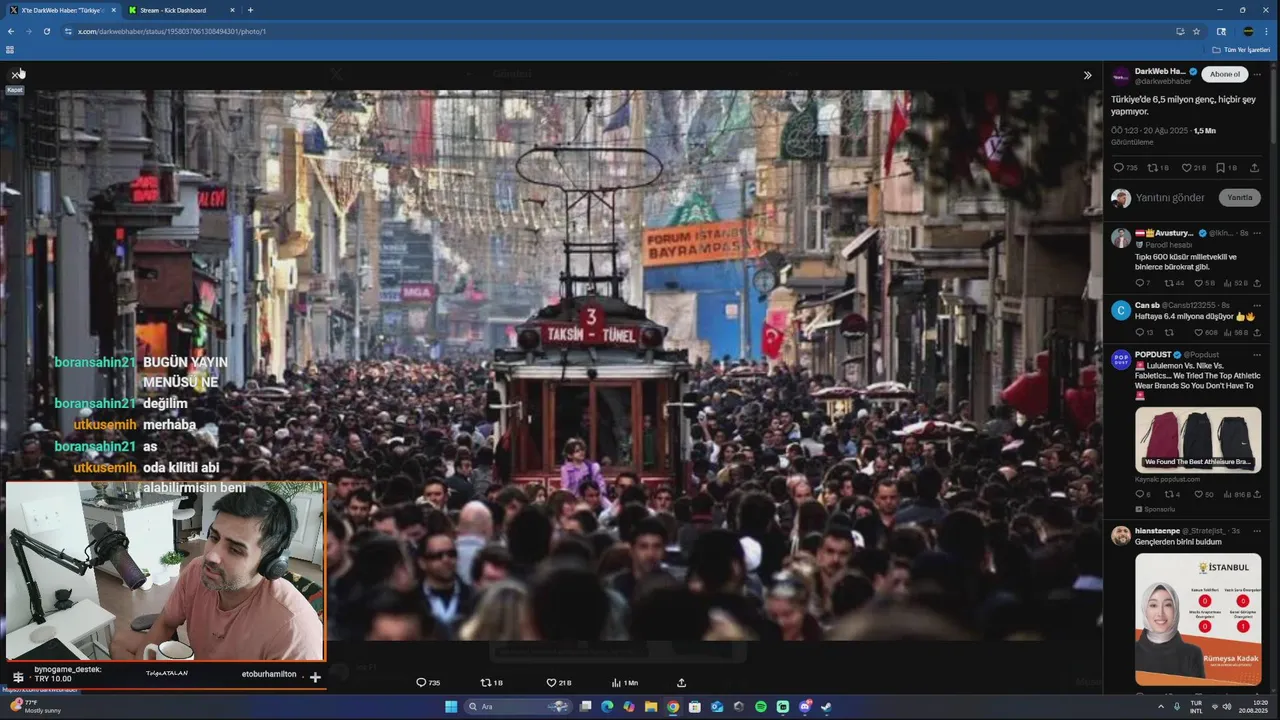1280x720 pixels.
Task: Like the POPDUST sponsored post
Action: pyautogui.click(x=1197, y=494)
